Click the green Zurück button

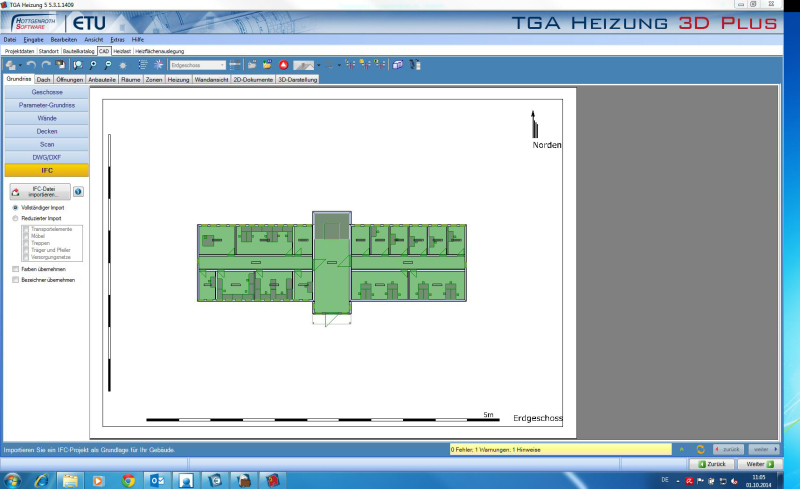pos(712,464)
